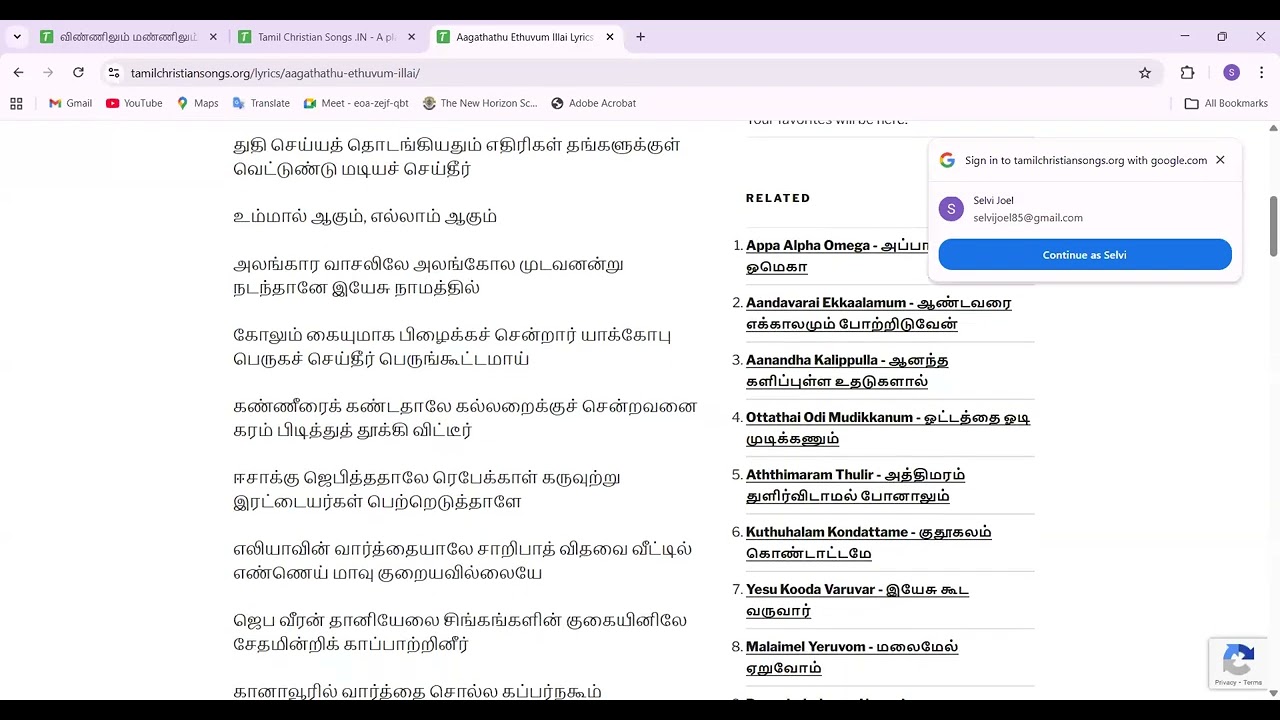
Task: Open the Maps bookmark
Action: pos(197,103)
